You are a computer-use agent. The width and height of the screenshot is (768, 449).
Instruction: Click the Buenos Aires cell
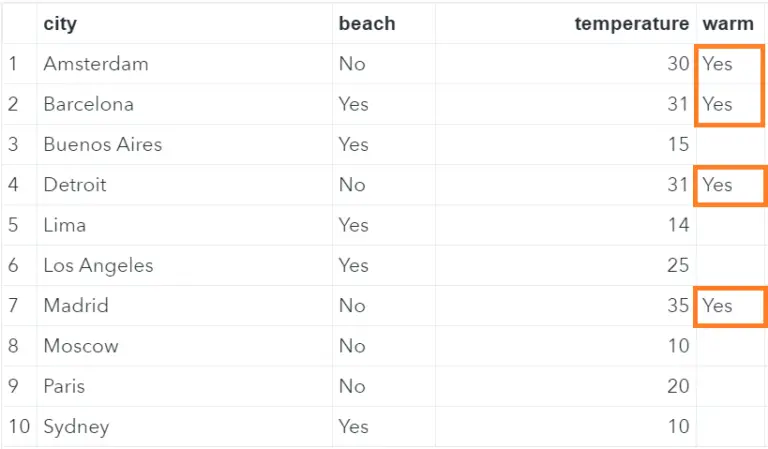coord(102,144)
